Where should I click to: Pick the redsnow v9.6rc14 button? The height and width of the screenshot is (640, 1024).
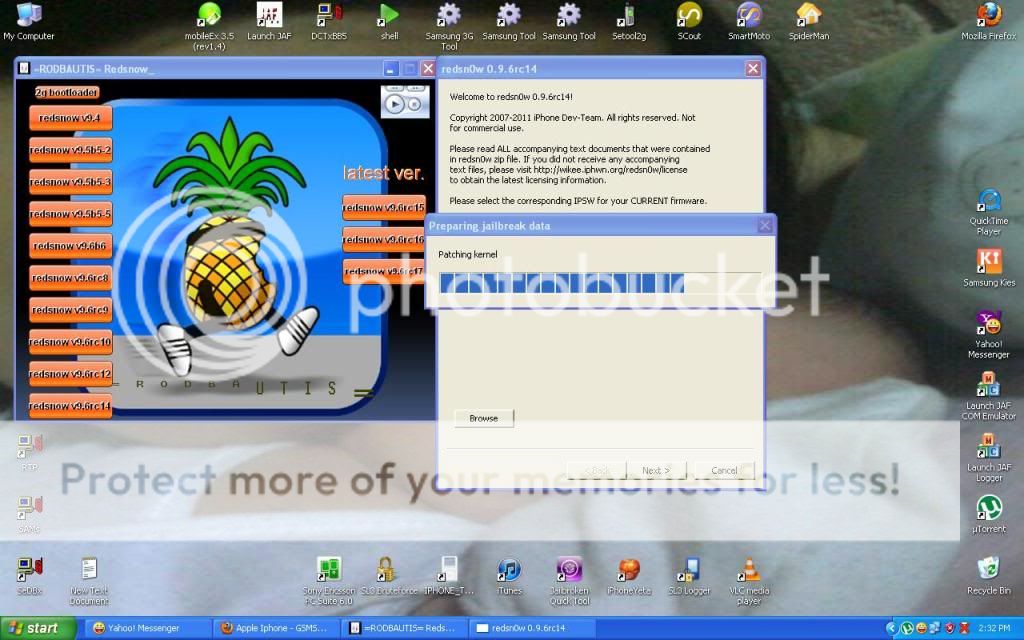(70, 406)
